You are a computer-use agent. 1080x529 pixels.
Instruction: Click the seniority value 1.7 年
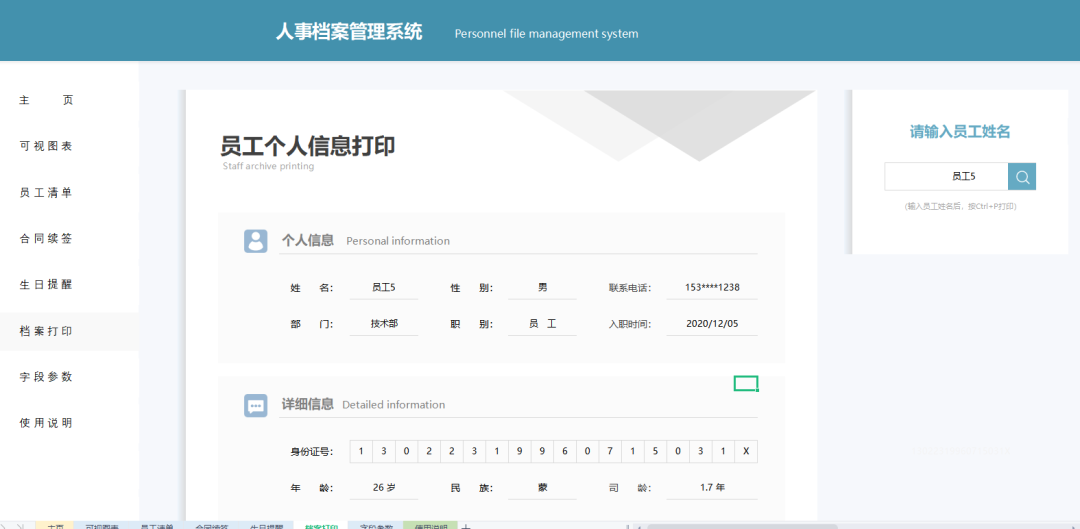(712, 488)
